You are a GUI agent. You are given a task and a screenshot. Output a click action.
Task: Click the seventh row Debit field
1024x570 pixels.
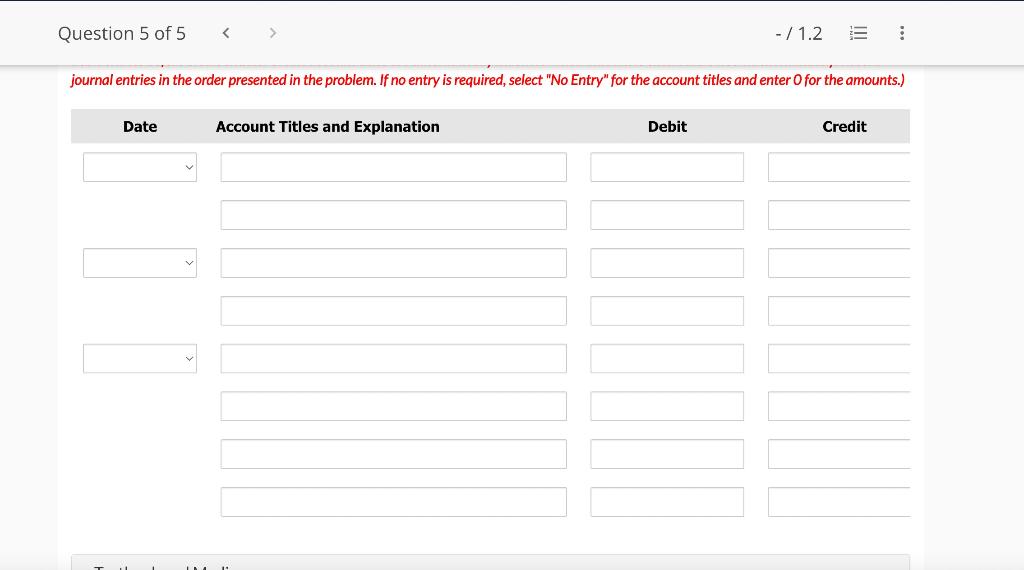[x=667, y=454]
